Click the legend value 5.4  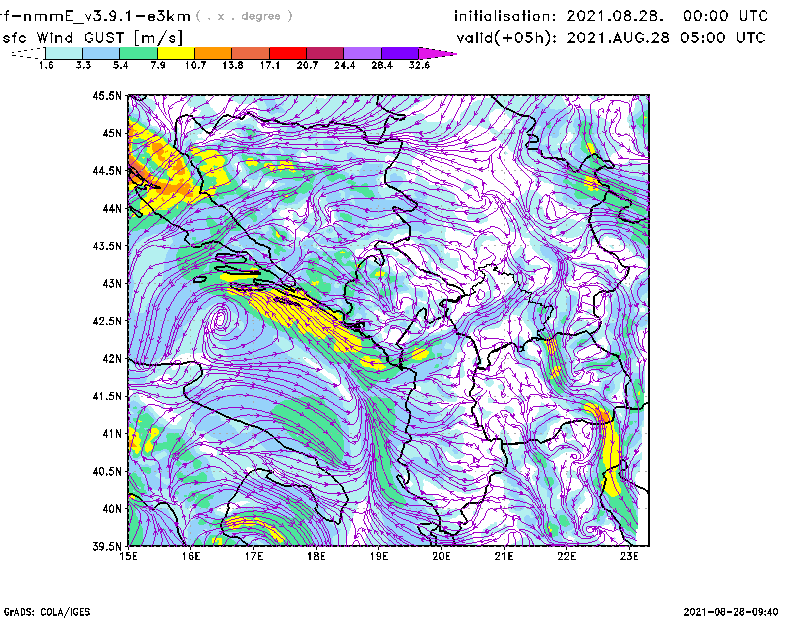pyautogui.click(x=120, y=65)
